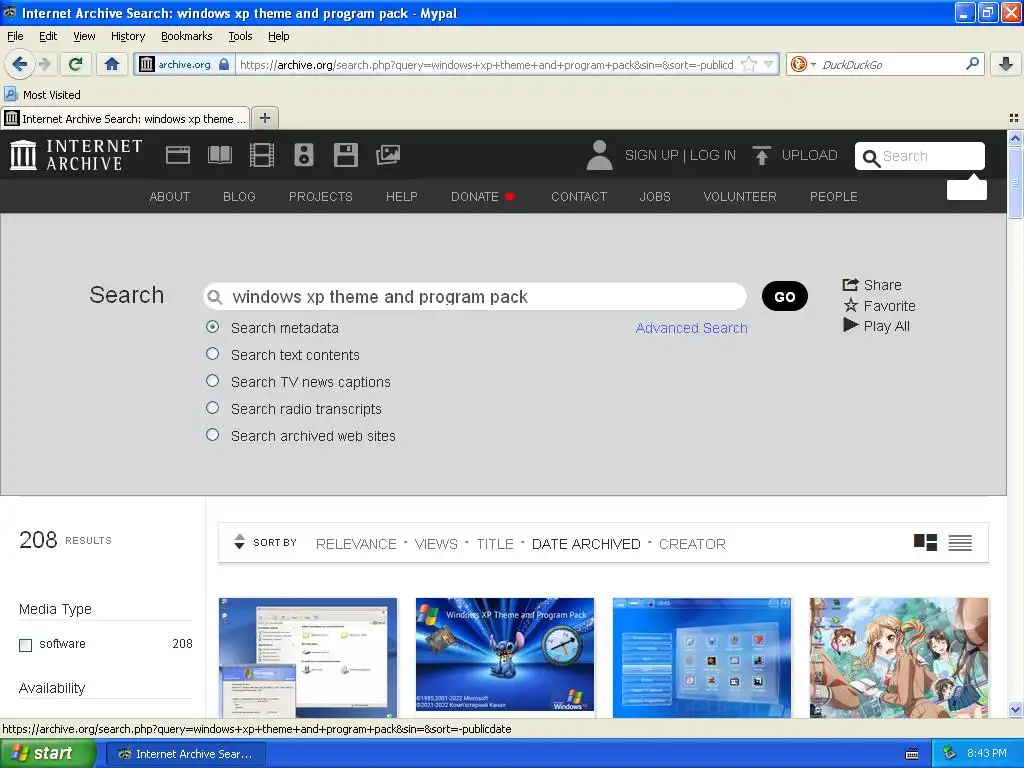Viewport: 1024px width, 768px height.
Task: Open the Tools menu
Action: 240,36
